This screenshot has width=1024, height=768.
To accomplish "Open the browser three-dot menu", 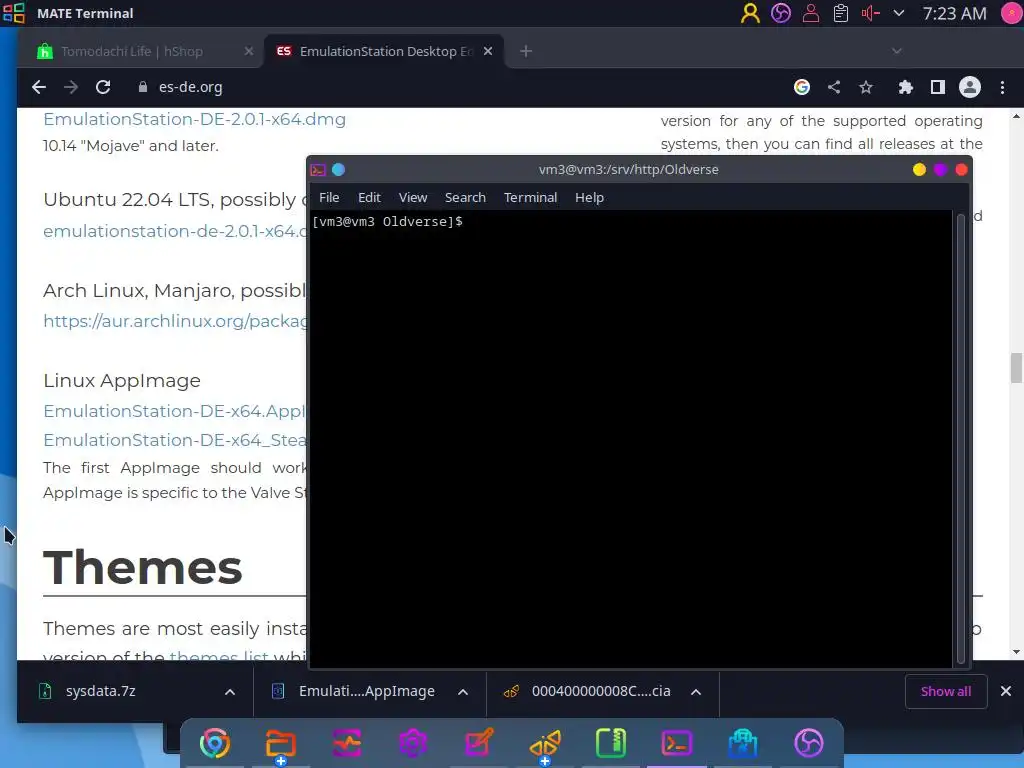I will pyautogui.click(x=1002, y=87).
